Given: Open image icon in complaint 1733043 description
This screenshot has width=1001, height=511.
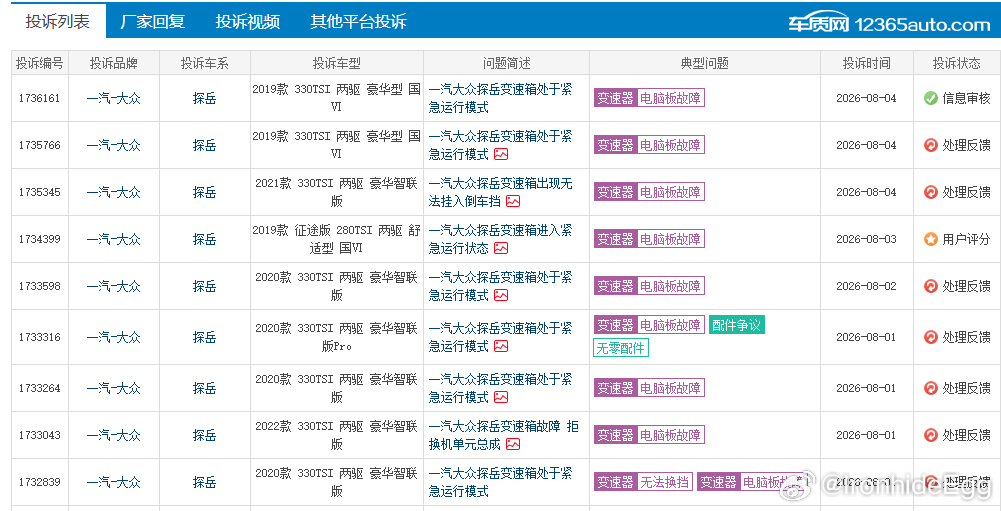Looking at the screenshot, I should point(513,445).
